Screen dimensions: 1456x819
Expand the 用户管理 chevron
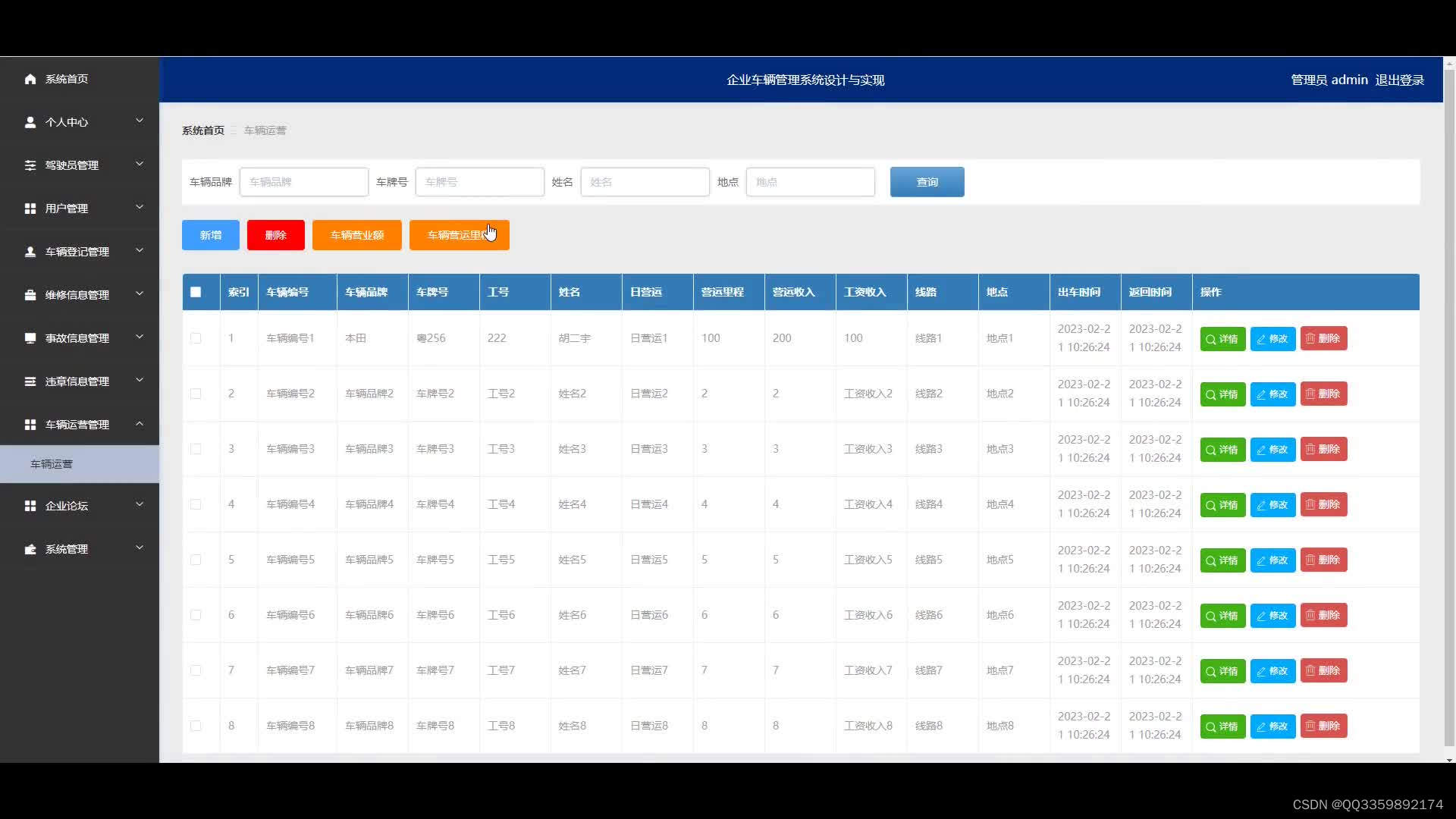[x=140, y=207]
